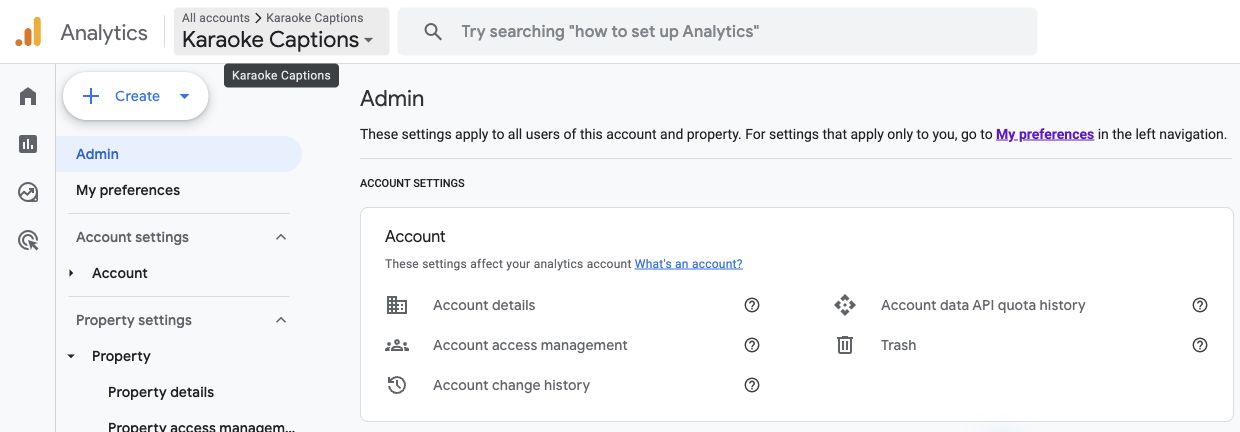Open help for Account details
The image size is (1240, 432).
point(752,305)
